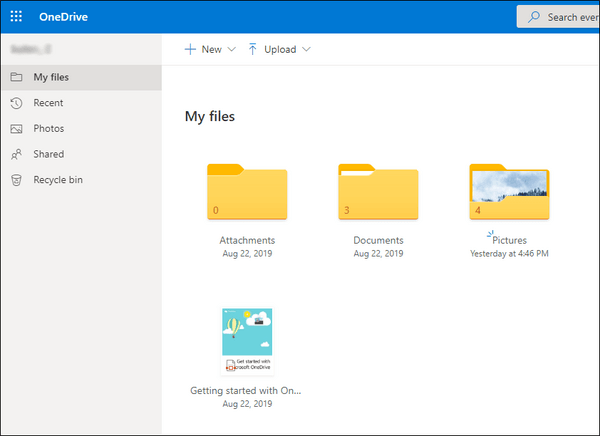Viewport: 600px width, 436px height.
Task: Click the Recycle bin icon
Action: [15, 181]
